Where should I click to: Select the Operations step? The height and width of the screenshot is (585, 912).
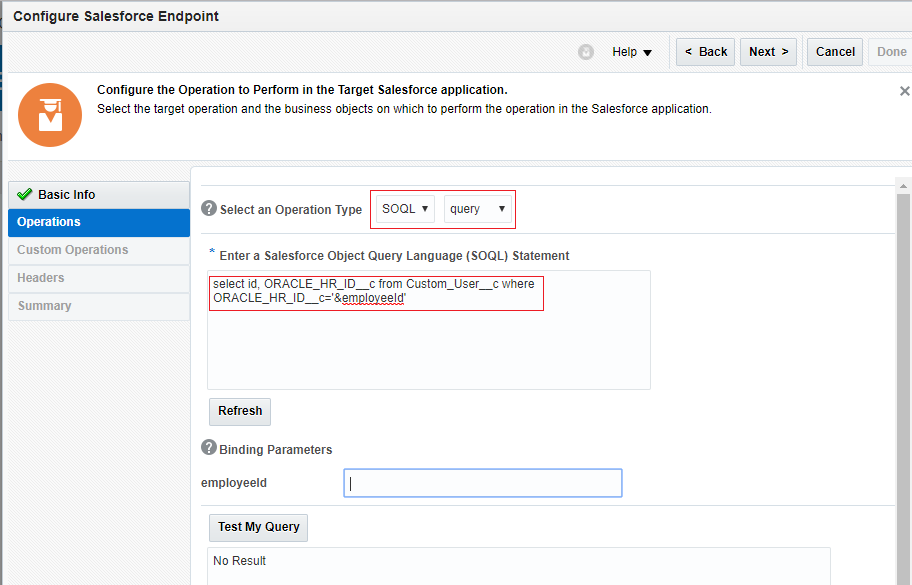[x=99, y=223]
